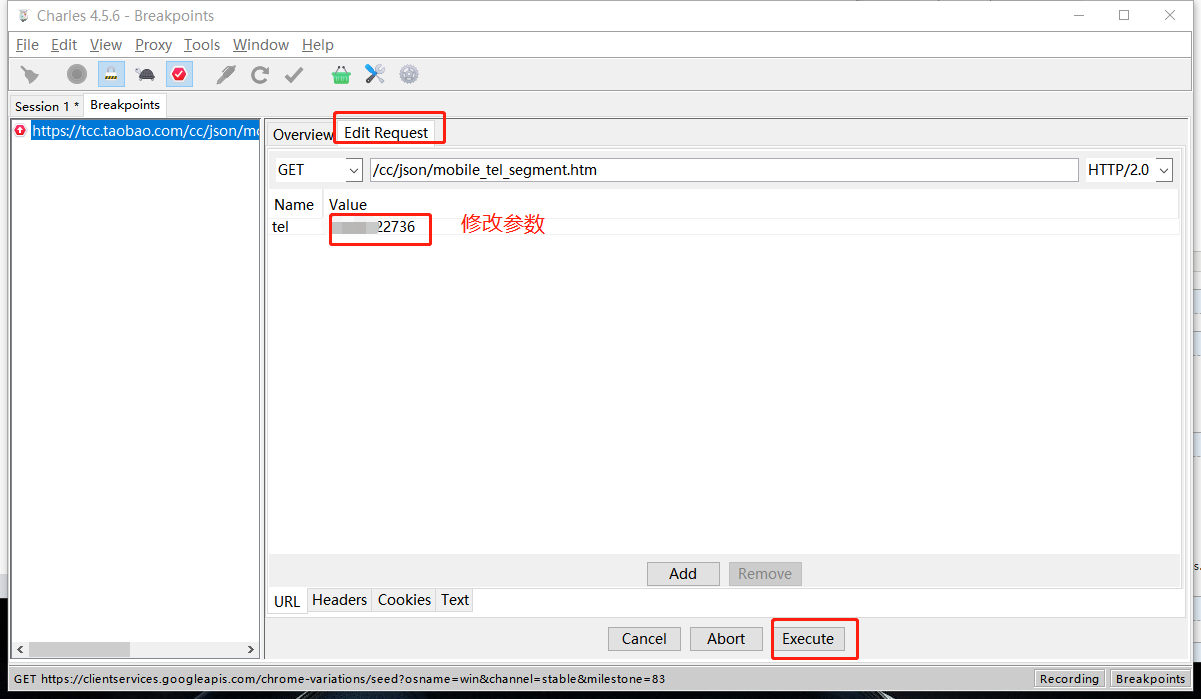Select the Edit Request tab
The image size is (1201, 699).
point(386,133)
